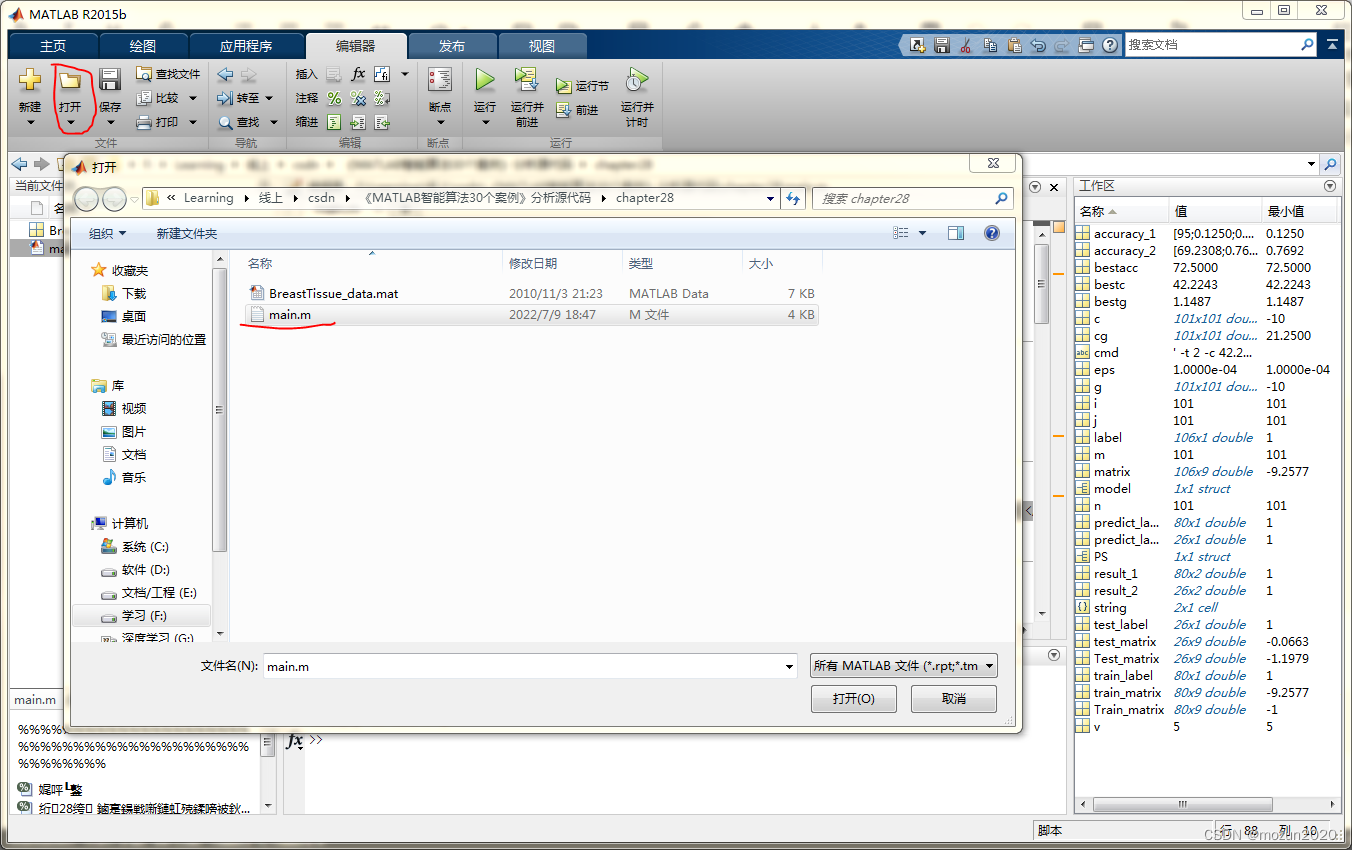Click the Run and Advance (运行并前进) icon
1352x850 pixels.
click(x=526, y=80)
